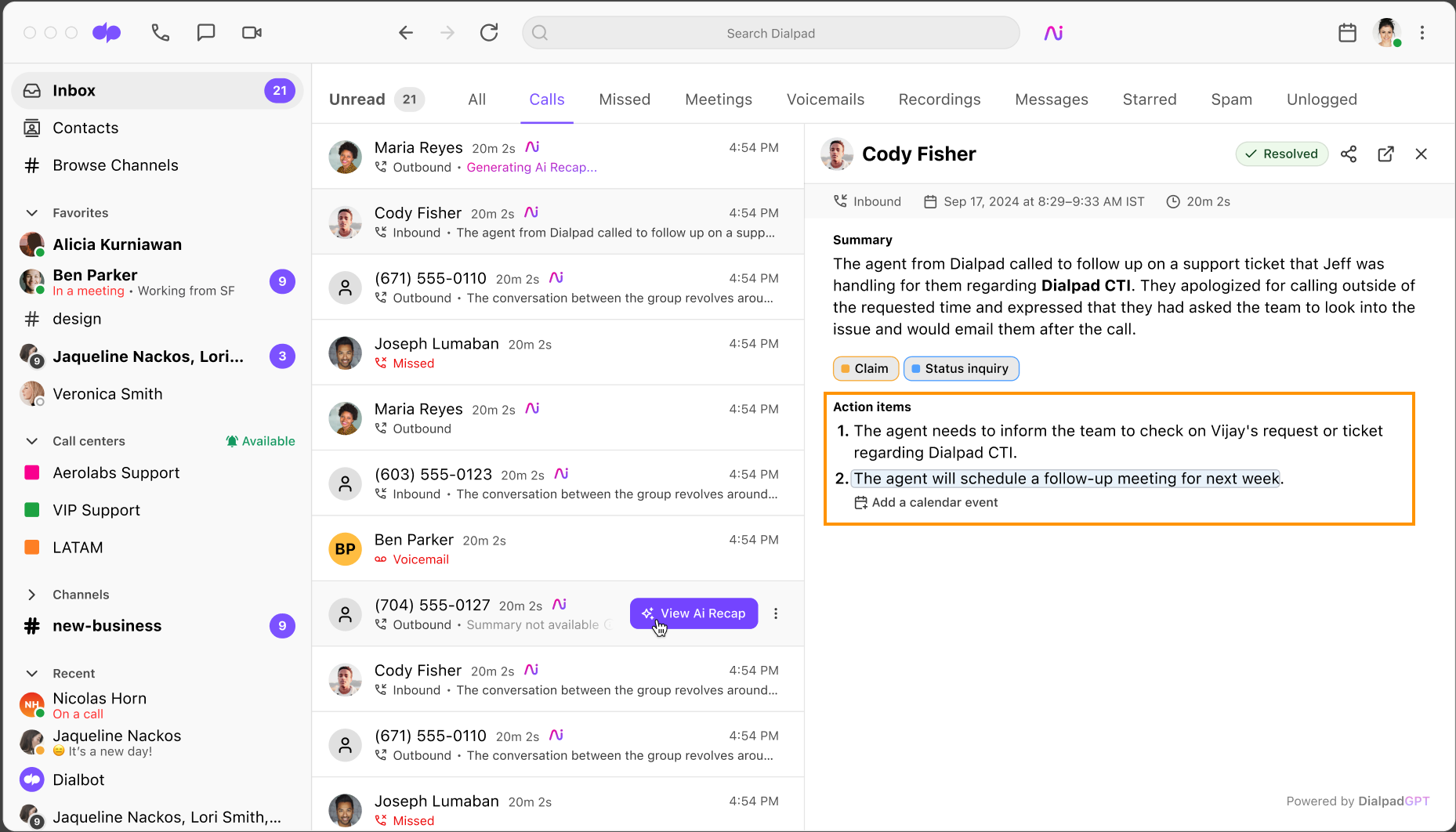Open user profile avatar menu
This screenshot has height=832, width=1456.
(x=1387, y=33)
